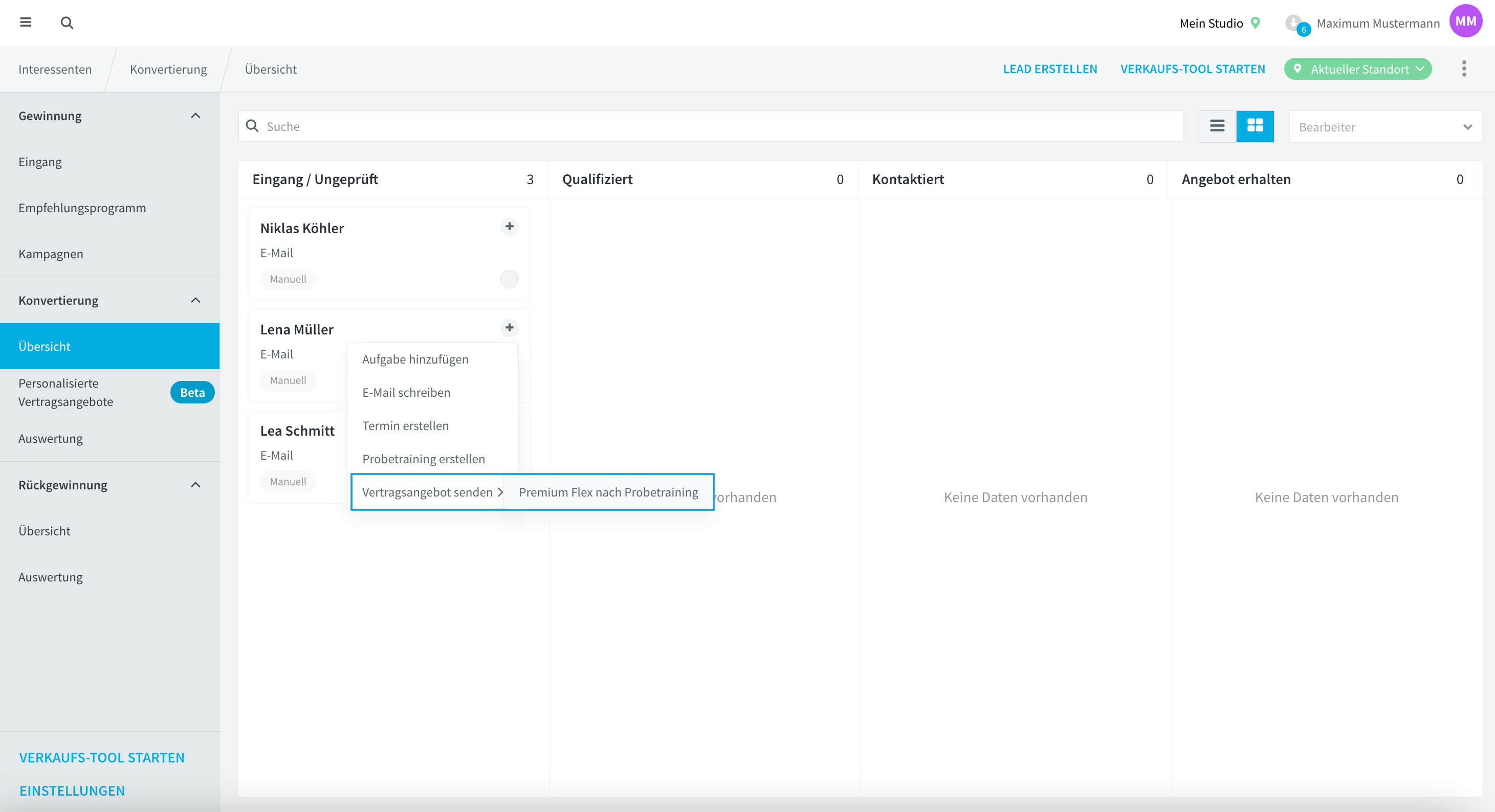Click the assignee circle on Niklas Köhler card
This screenshot has height=812, width=1495.
509,279
